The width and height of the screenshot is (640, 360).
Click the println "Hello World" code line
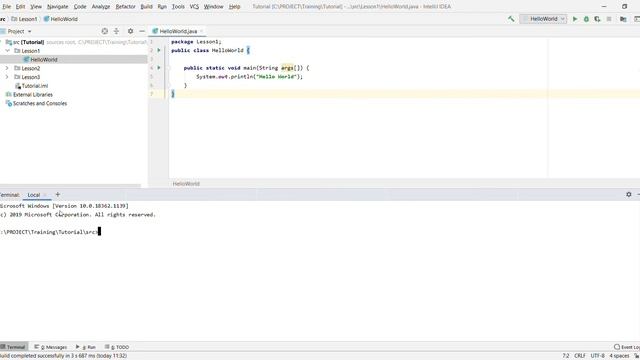[249, 77]
